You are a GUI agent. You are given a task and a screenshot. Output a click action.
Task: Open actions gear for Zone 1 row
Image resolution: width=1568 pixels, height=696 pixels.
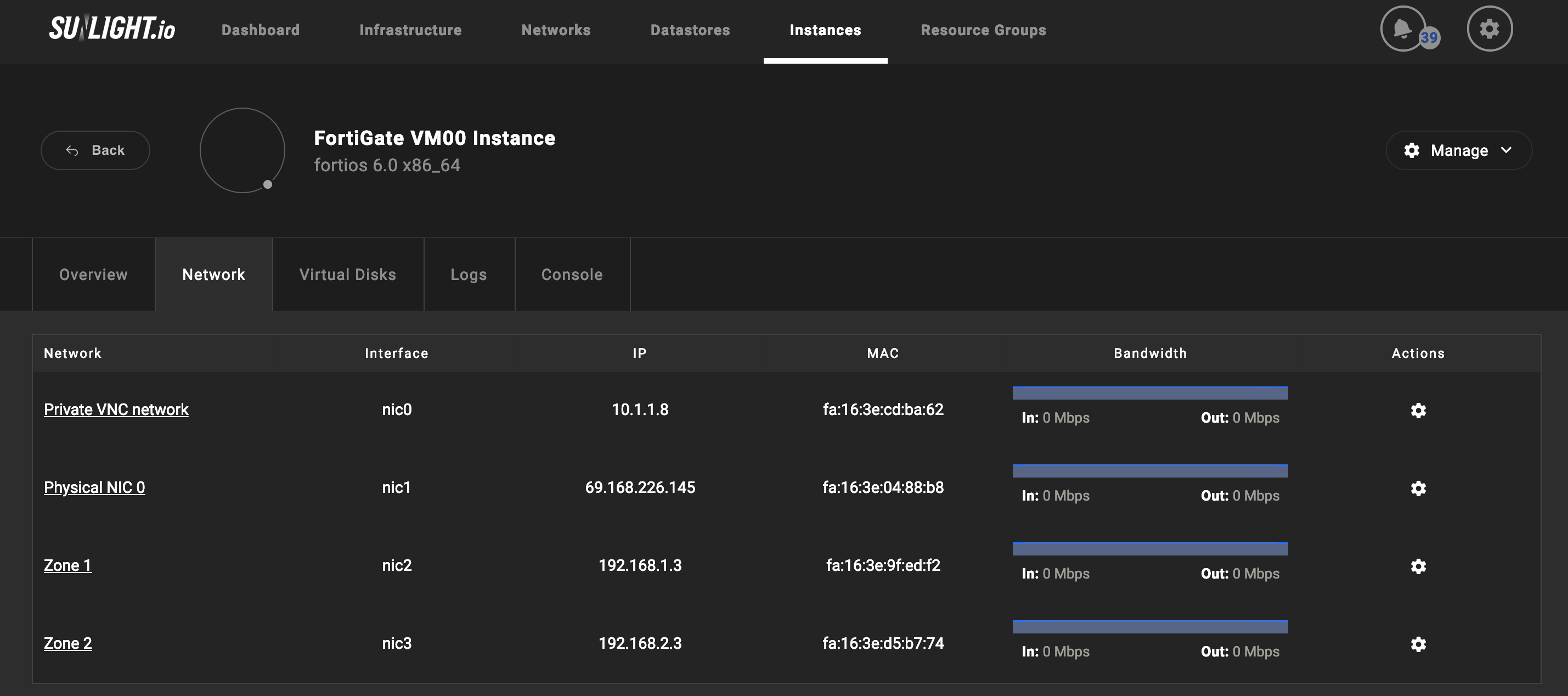pyautogui.click(x=1418, y=566)
